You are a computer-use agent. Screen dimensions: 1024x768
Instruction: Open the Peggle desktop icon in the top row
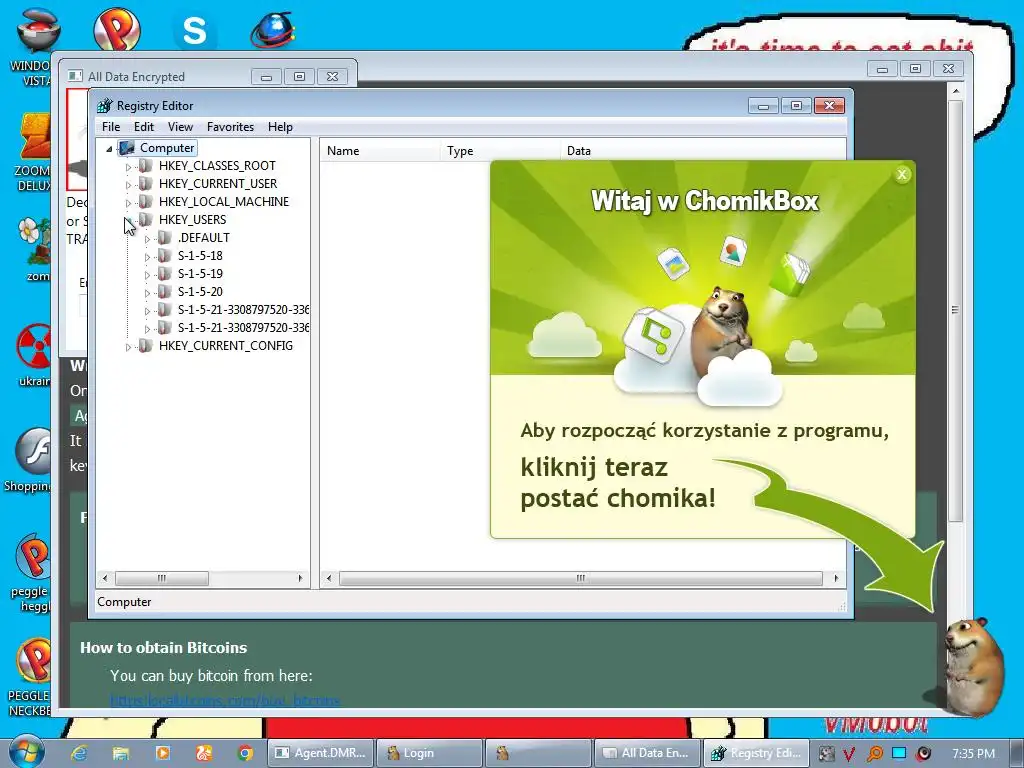point(116,29)
